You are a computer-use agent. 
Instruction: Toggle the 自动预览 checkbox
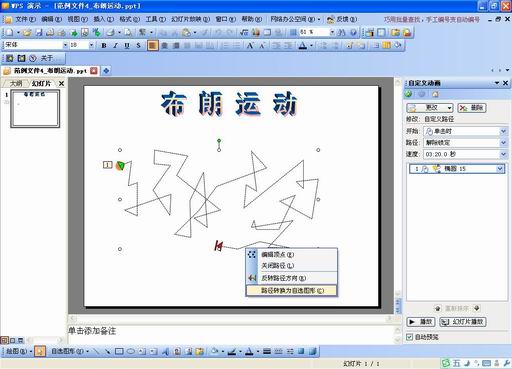(x=409, y=337)
